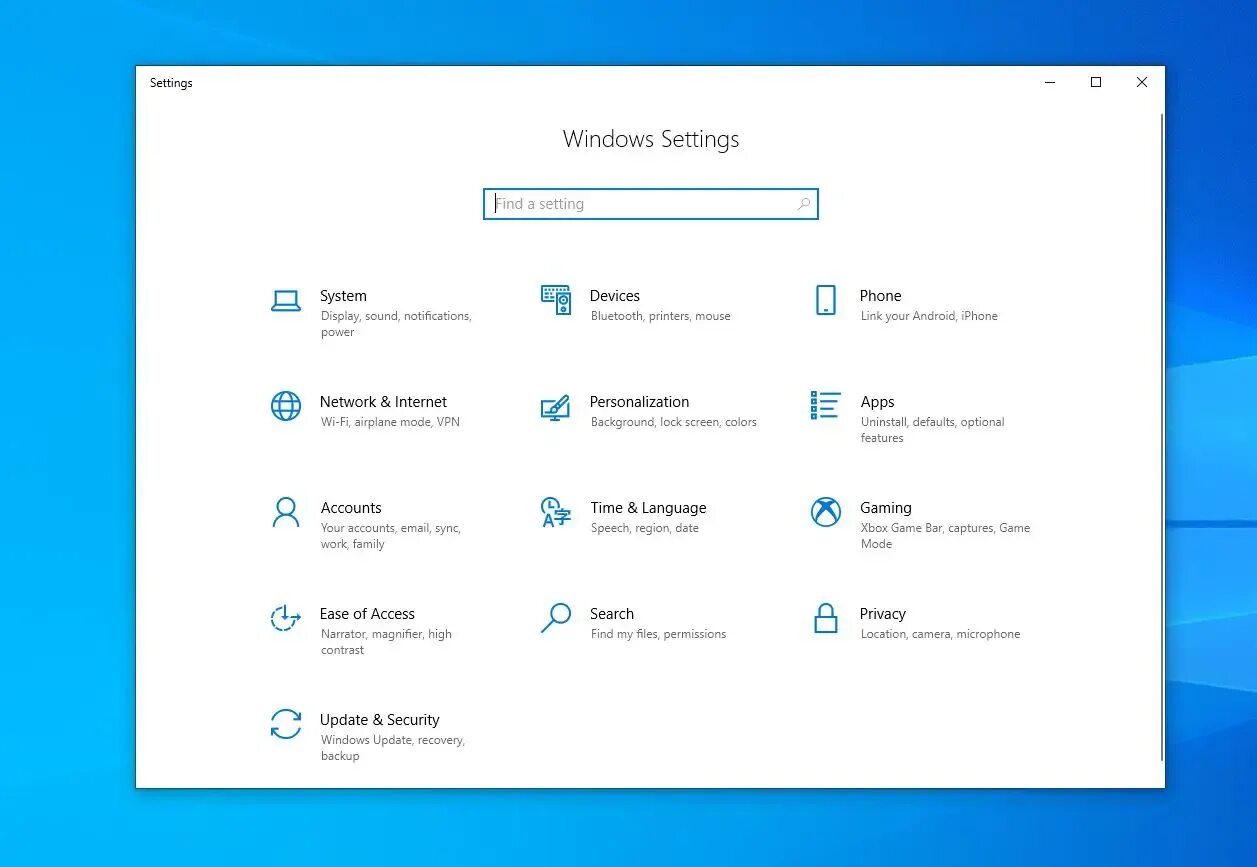
Task: Maximize the Settings window
Action: 1096,83
